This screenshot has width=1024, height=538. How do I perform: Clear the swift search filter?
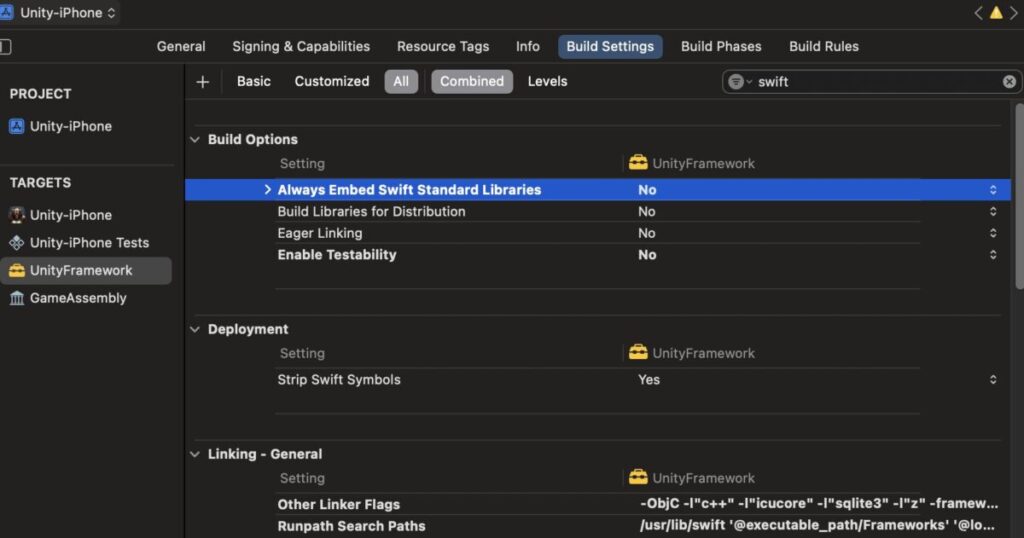click(x=1009, y=82)
